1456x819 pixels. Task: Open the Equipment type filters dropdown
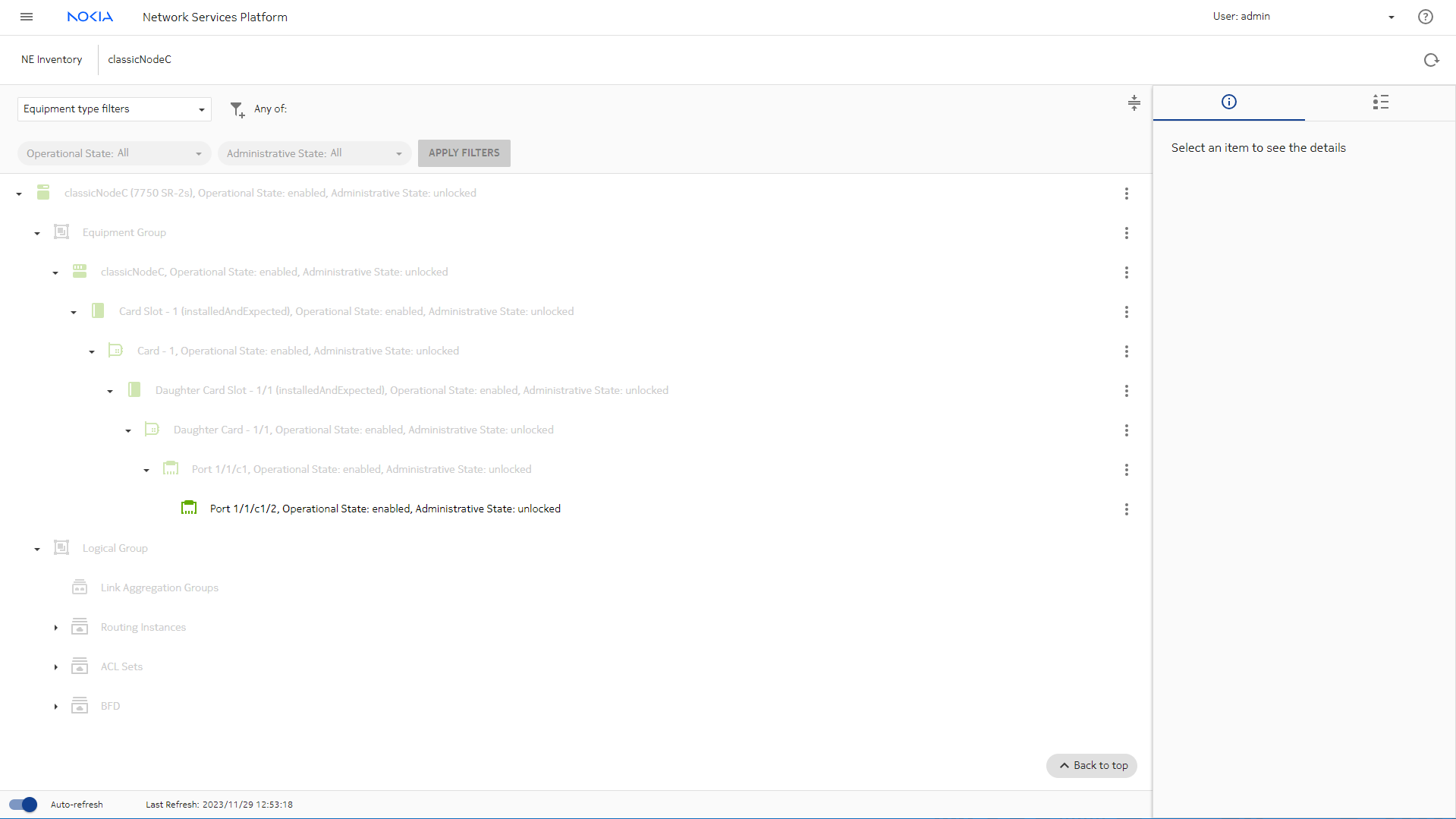(114, 109)
